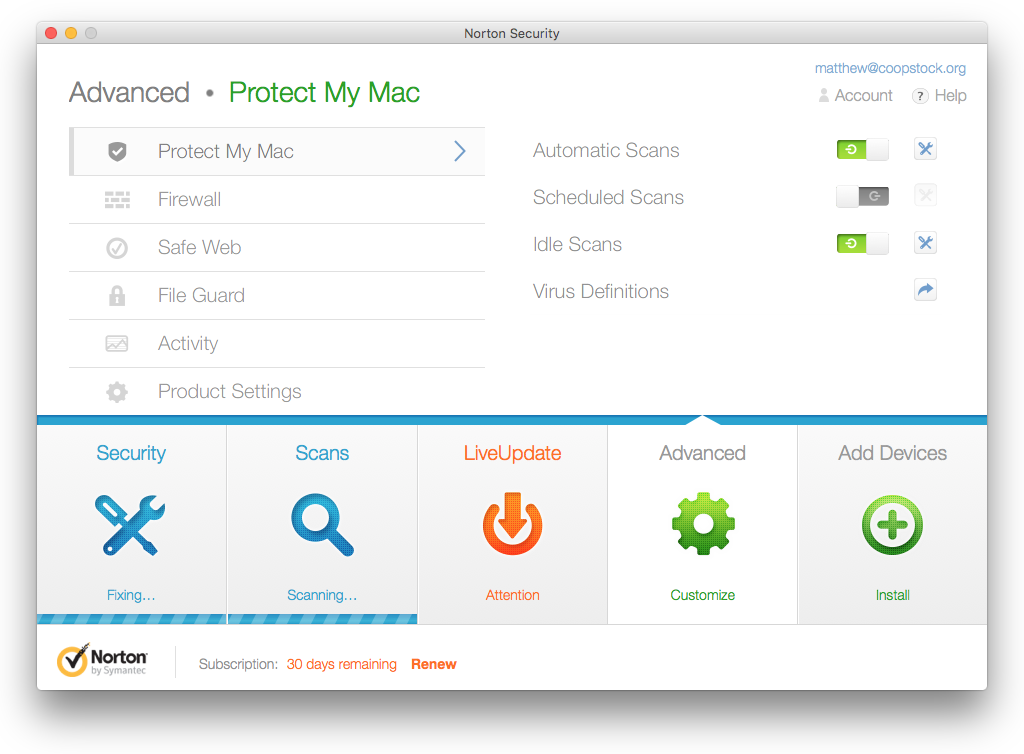Click the Scanning… status text
1024x754 pixels.
pos(322,595)
